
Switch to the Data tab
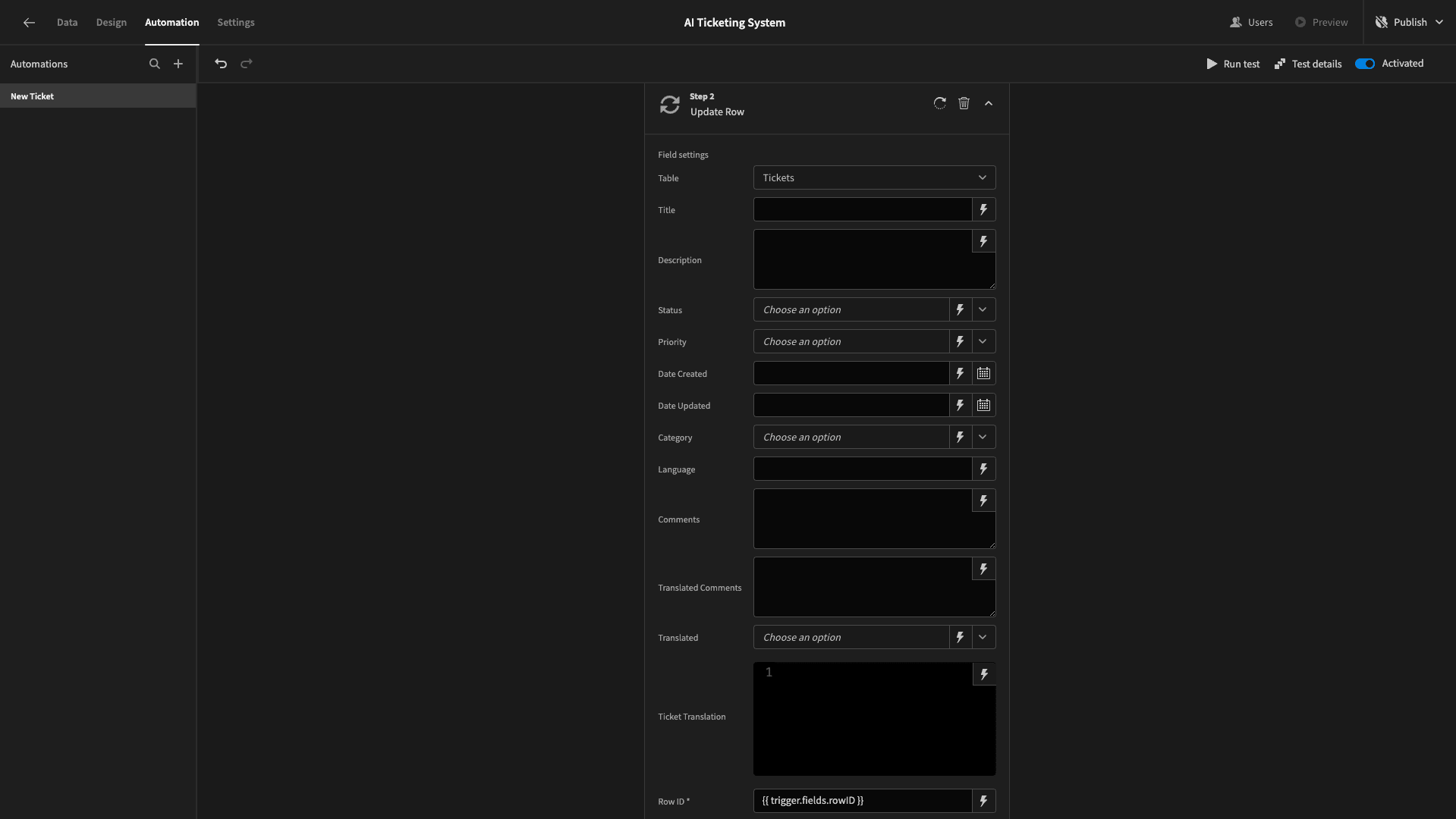pos(67,23)
